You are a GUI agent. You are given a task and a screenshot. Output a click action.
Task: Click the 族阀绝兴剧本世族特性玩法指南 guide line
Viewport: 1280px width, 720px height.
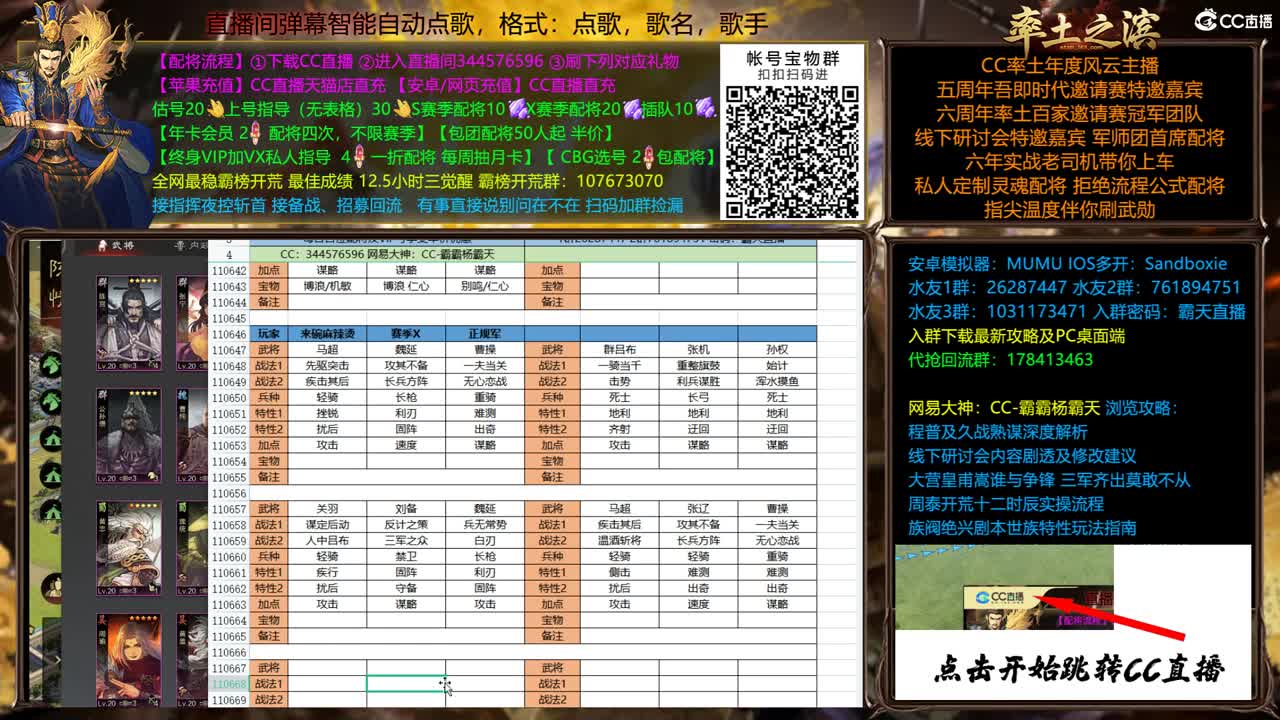pyautogui.click(x=1022, y=528)
